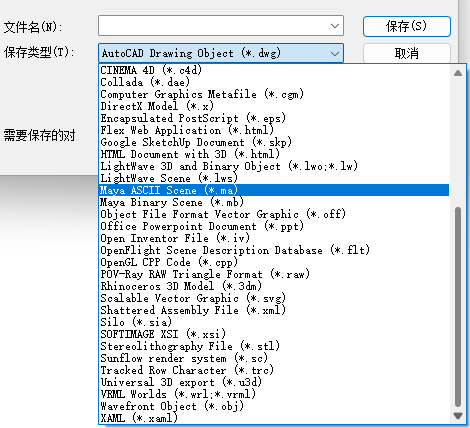Pick Object File Format Vector Graphic

(x=274, y=214)
